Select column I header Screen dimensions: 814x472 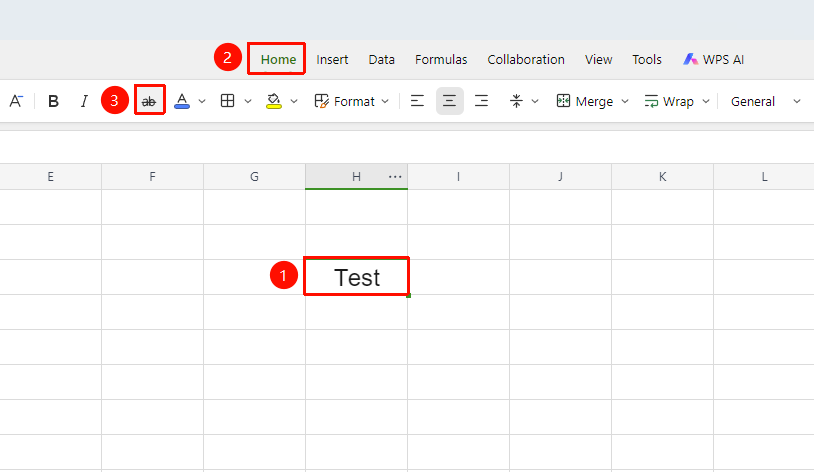(458, 177)
